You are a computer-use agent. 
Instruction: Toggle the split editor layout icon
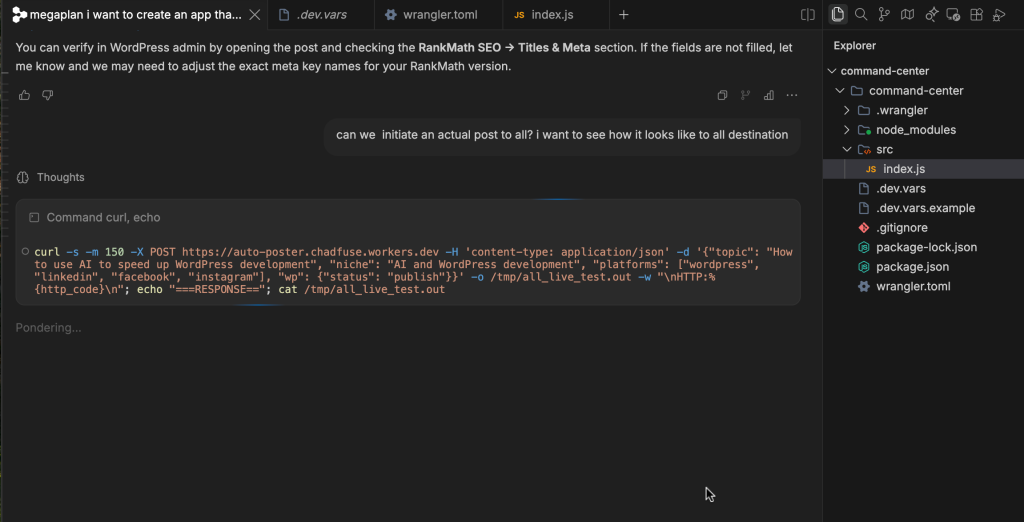[x=808, y=14]
